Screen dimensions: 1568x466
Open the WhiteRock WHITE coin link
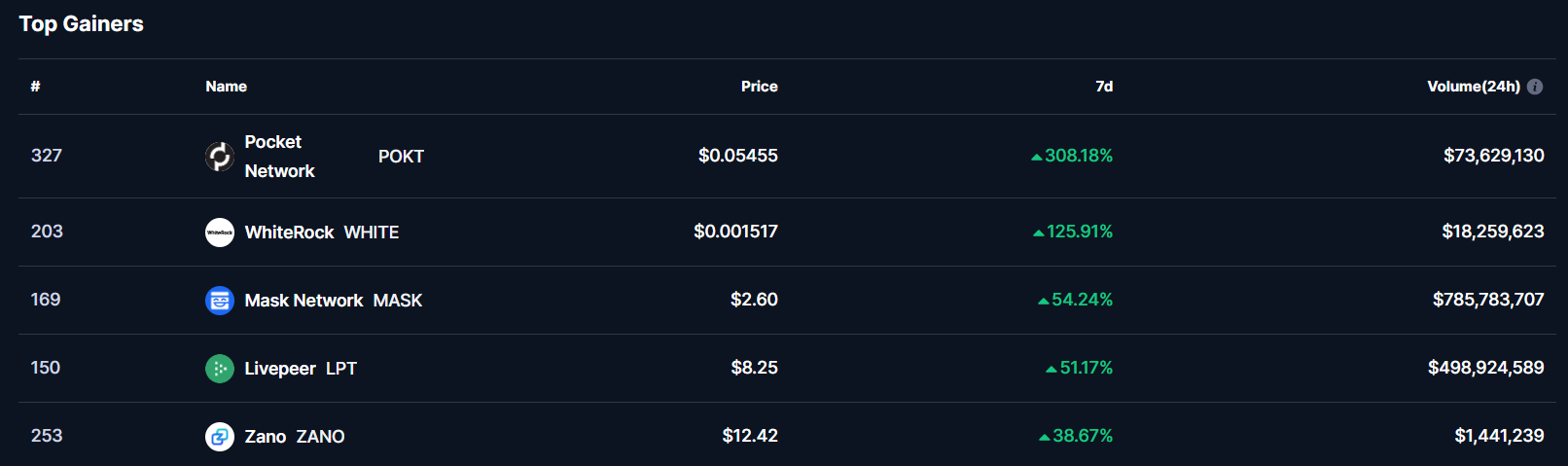click(x=303, y=233)
